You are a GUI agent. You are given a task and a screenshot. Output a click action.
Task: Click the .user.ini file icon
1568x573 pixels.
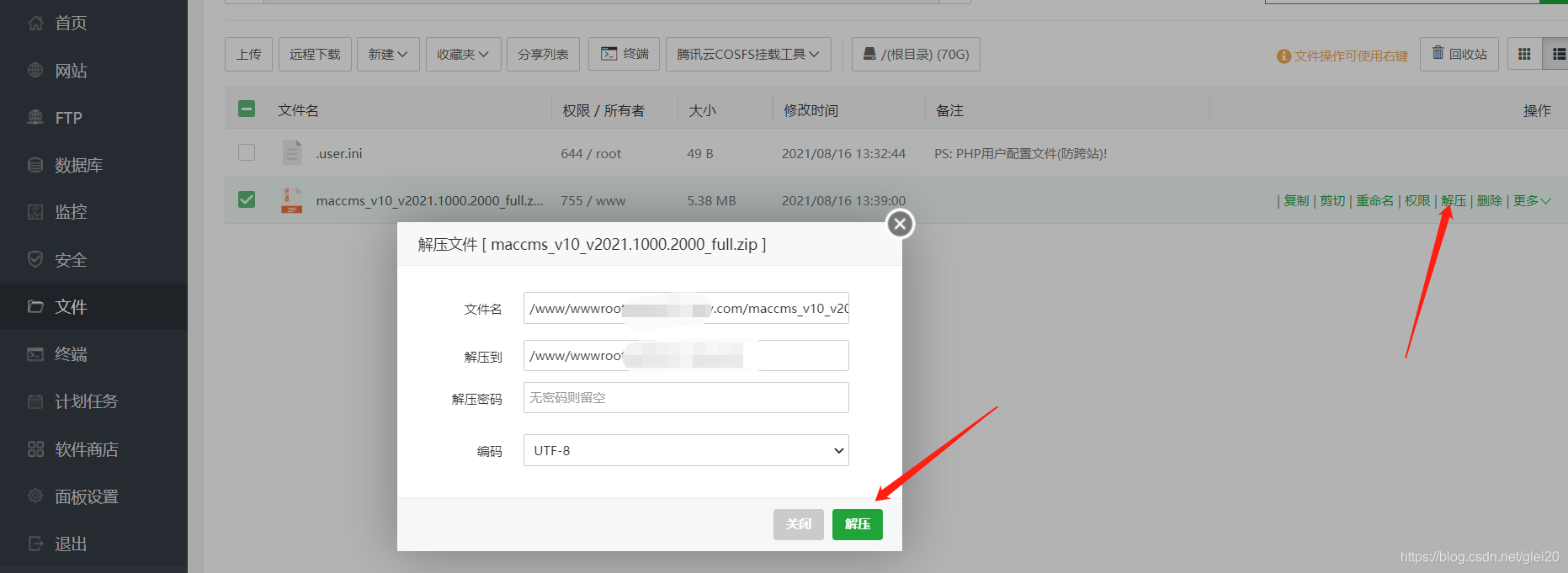292,153
